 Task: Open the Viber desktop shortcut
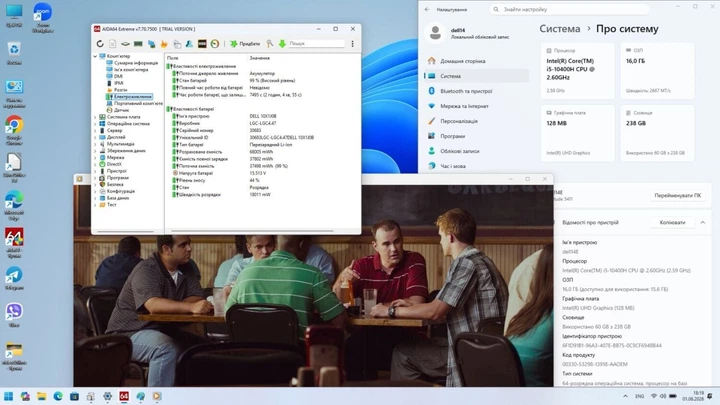point(14,315)
